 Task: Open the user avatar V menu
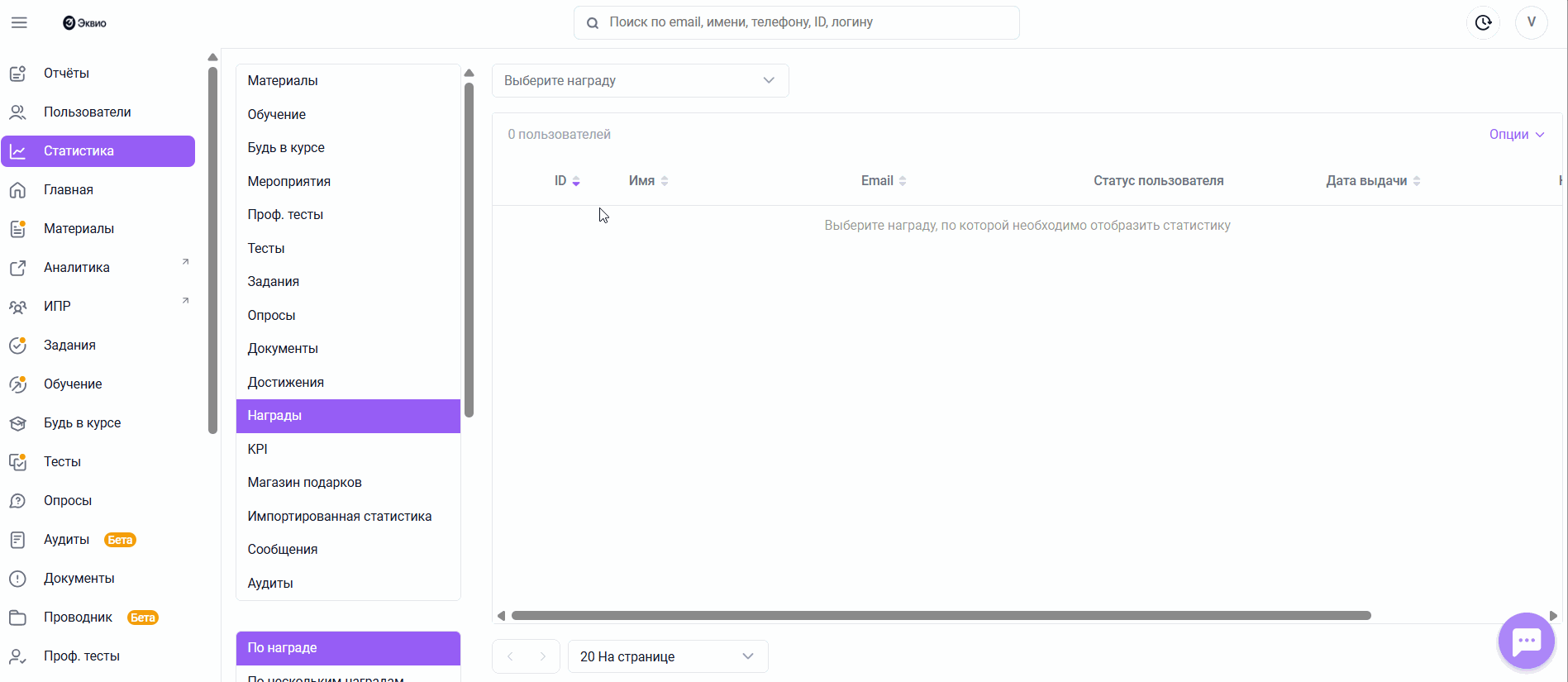pyautogui.click(x=1531, y=22)
